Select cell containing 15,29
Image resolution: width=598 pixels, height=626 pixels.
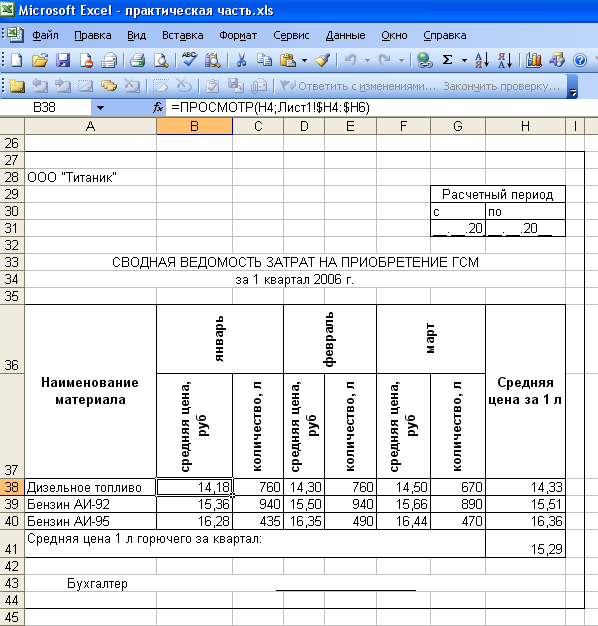525,543
